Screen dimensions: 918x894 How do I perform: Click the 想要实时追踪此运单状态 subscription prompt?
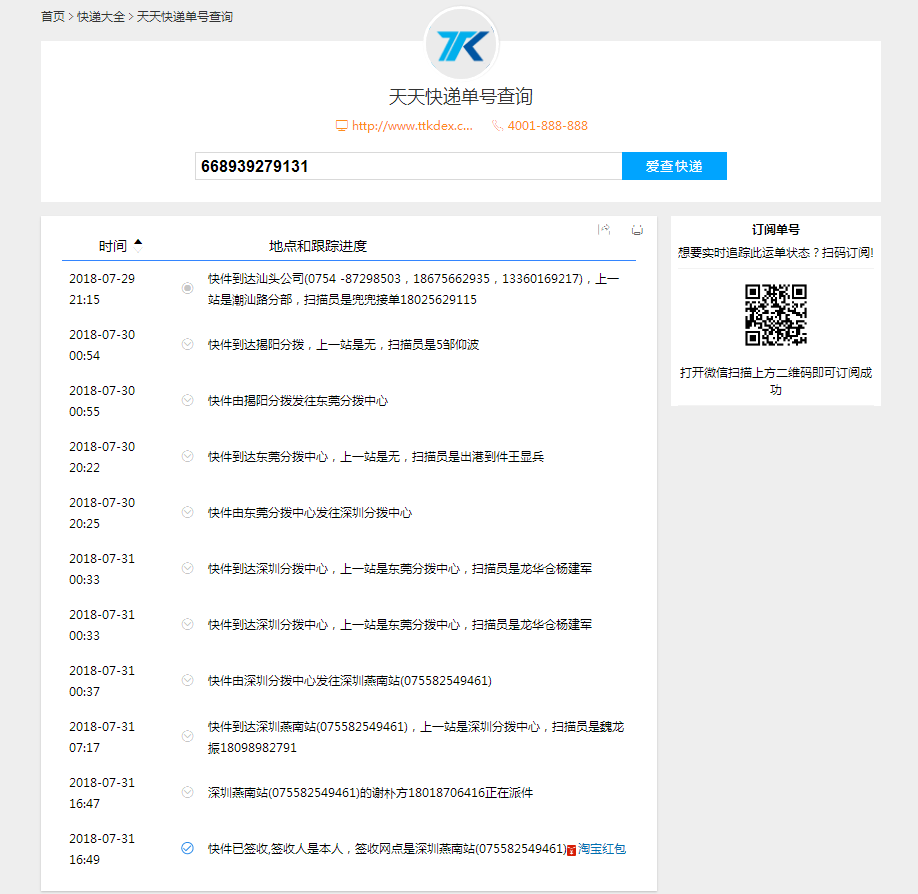click(776, 252)
